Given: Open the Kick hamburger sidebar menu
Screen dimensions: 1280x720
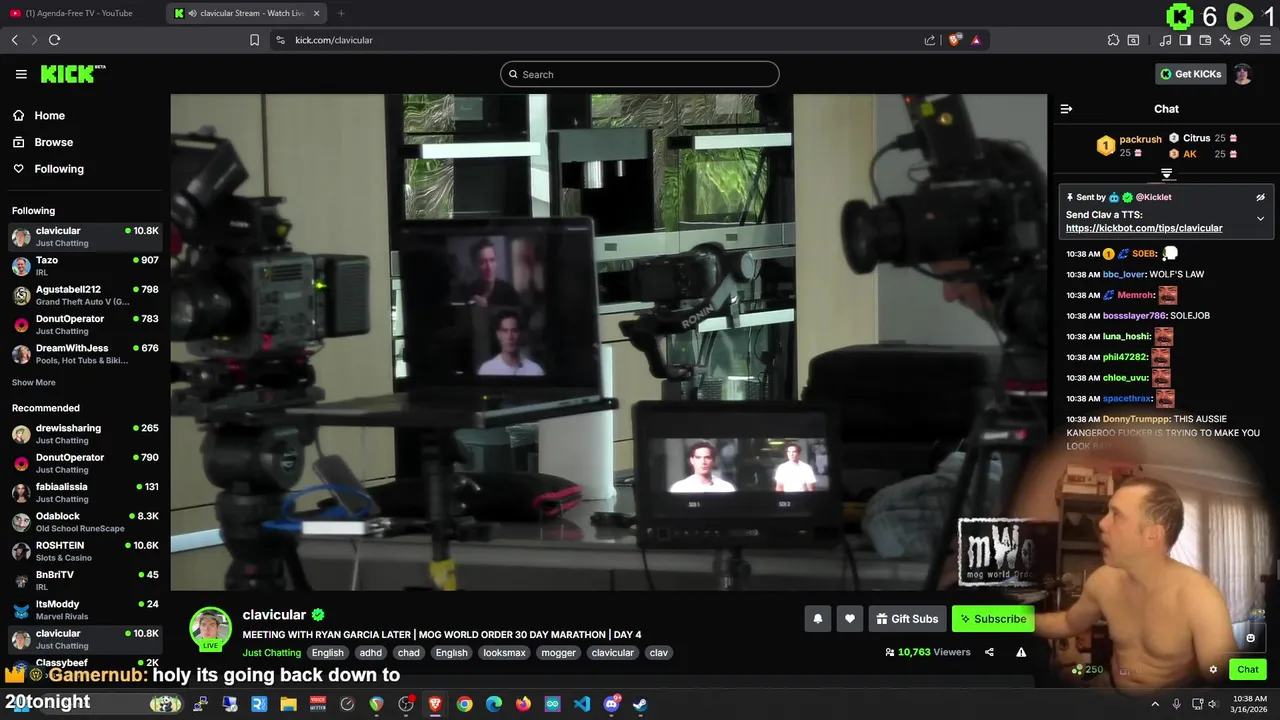Looking at the screenshot, I should 21,74.
